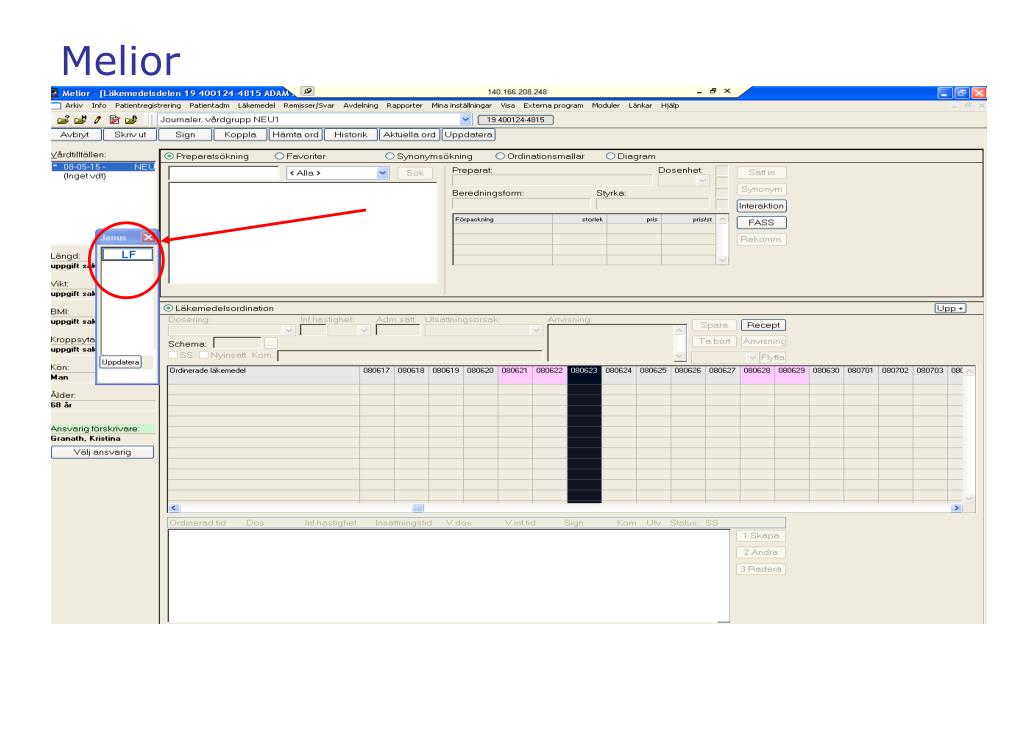1023x739 pixels.
Task: Click the Uppdatera button in top toolbar
Action: click(468, 134)
